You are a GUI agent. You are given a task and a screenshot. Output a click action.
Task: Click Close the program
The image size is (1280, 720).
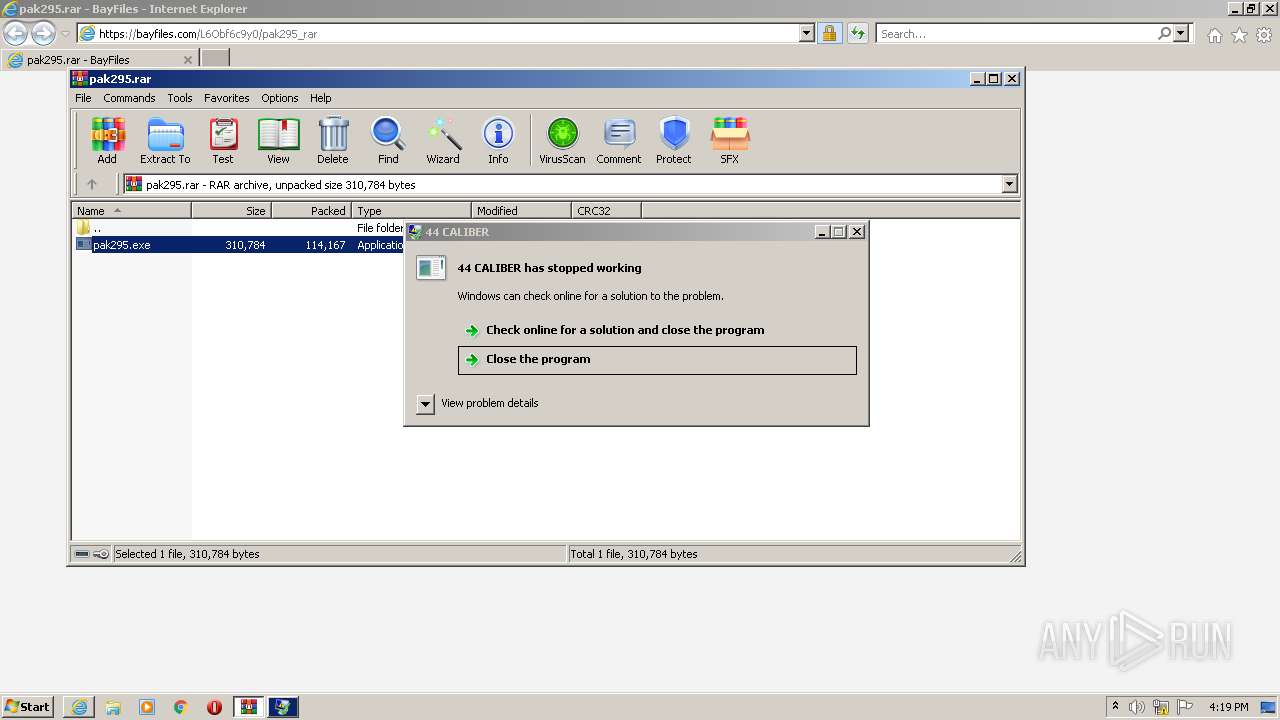pos(657,360)
